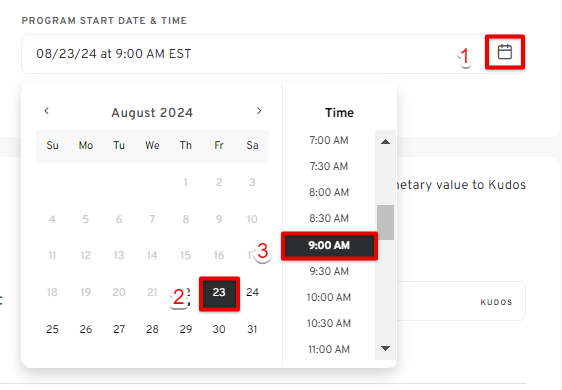The image size is (562, 390).
Task: Choose August 30 date
Action: click(x=219, y=329)
